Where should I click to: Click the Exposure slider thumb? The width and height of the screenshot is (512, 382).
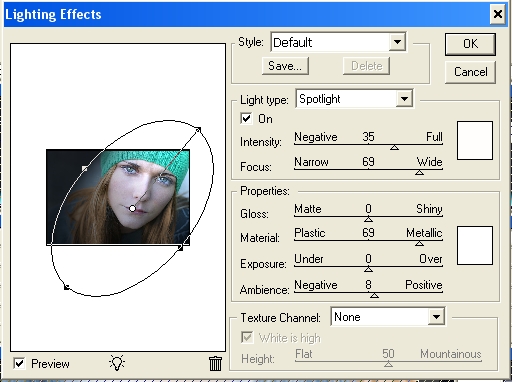[368, 269]
